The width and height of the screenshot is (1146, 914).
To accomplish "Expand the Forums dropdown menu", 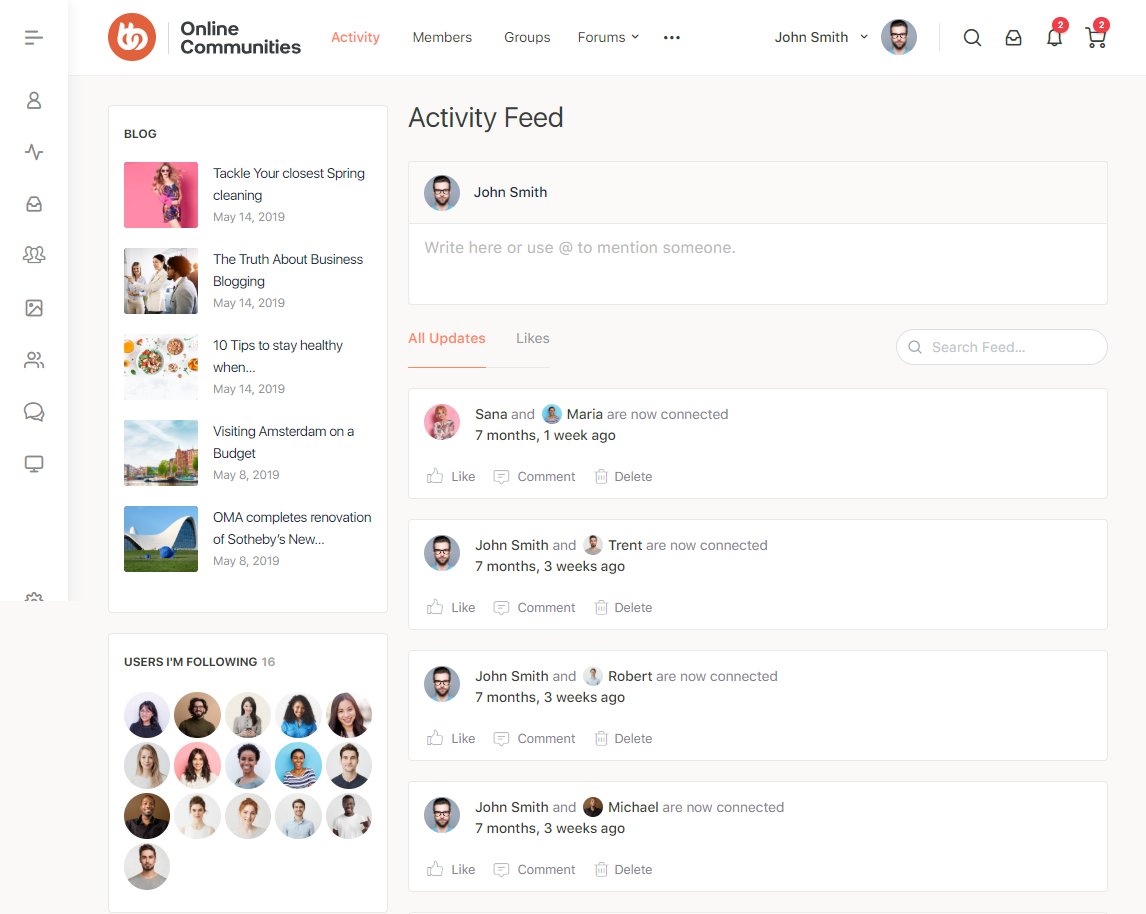I will click(x=608, y=38).
